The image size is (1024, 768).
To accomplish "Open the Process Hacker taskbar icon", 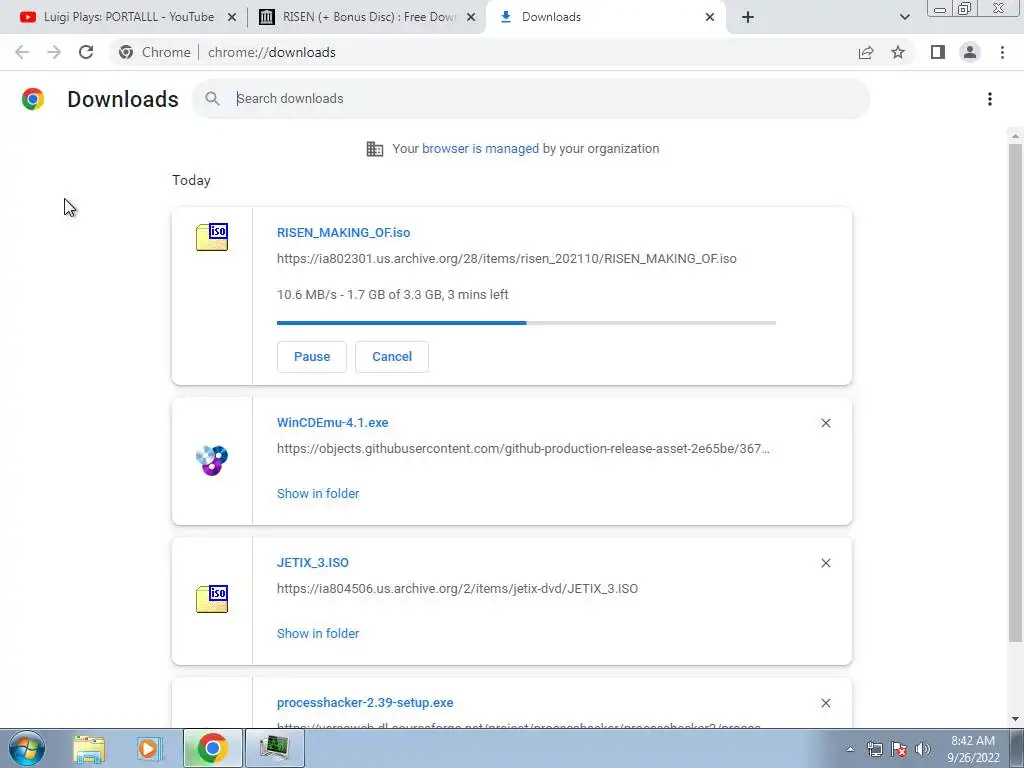I will pyautogui.click(x=274, y=748).
